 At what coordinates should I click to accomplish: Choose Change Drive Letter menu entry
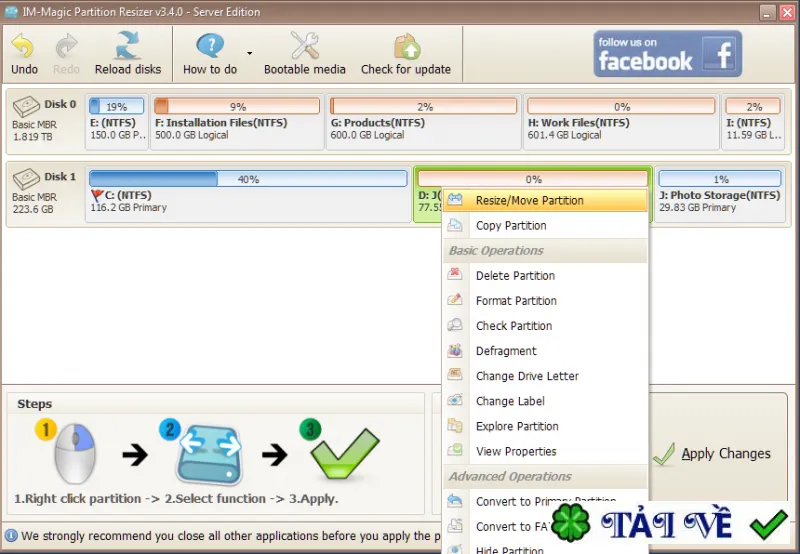coord(545,376)
